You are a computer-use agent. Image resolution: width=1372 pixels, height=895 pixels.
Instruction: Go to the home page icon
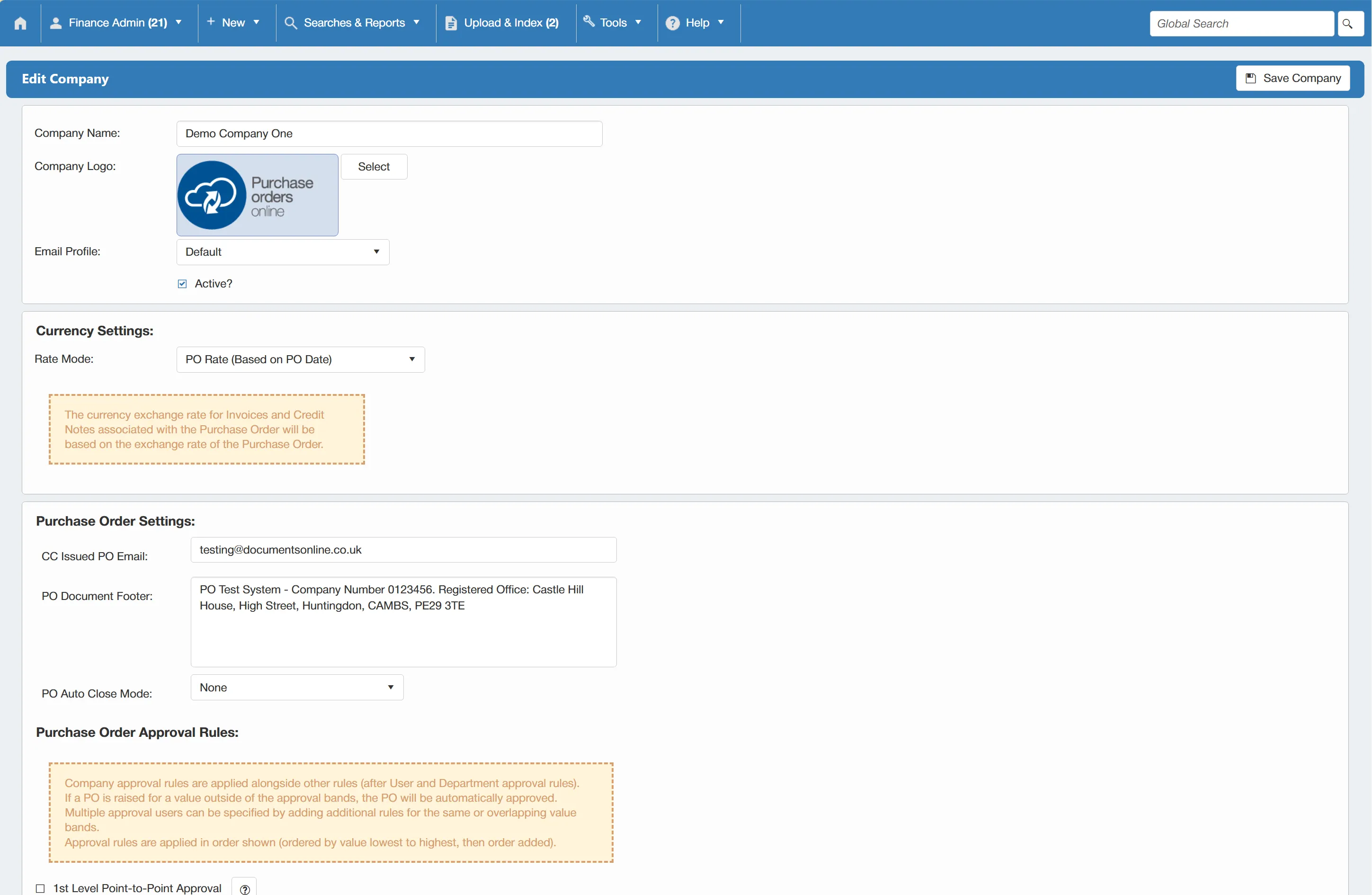(20, 23)
